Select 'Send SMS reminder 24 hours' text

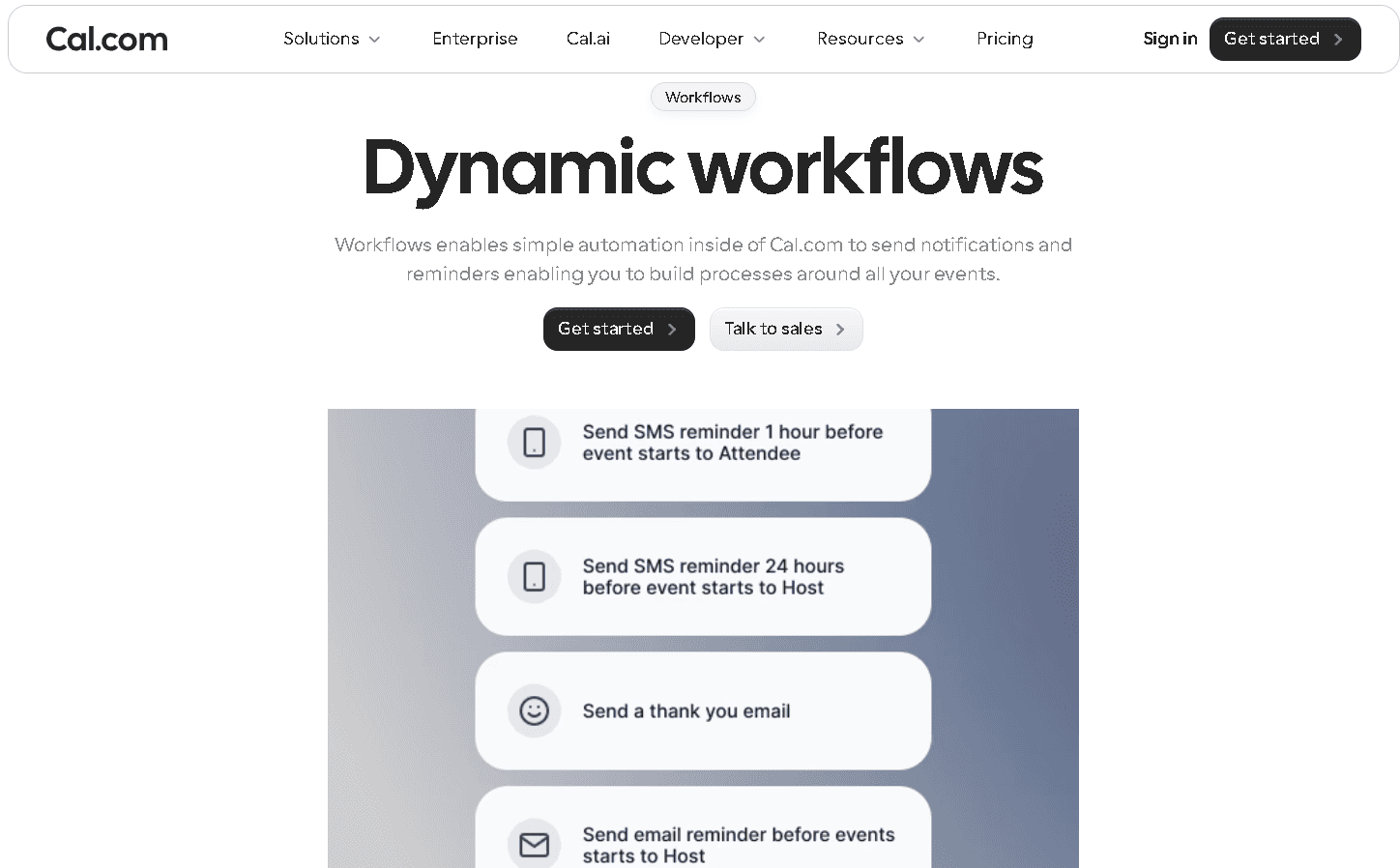click(x=714, y=566)
